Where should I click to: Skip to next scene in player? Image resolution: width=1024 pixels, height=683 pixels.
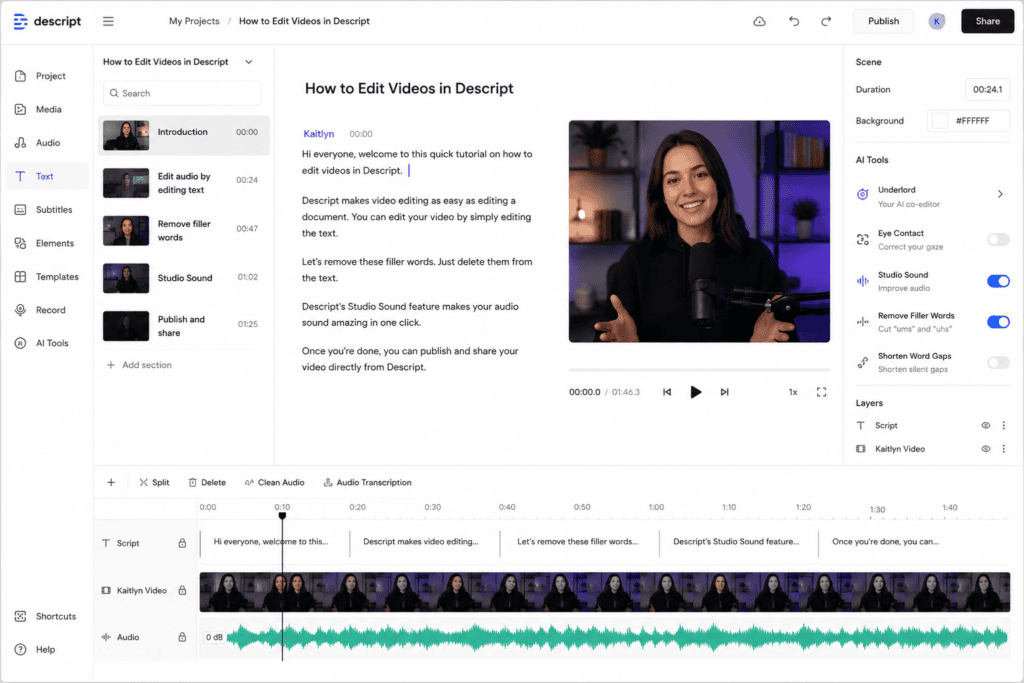[724, 392]
